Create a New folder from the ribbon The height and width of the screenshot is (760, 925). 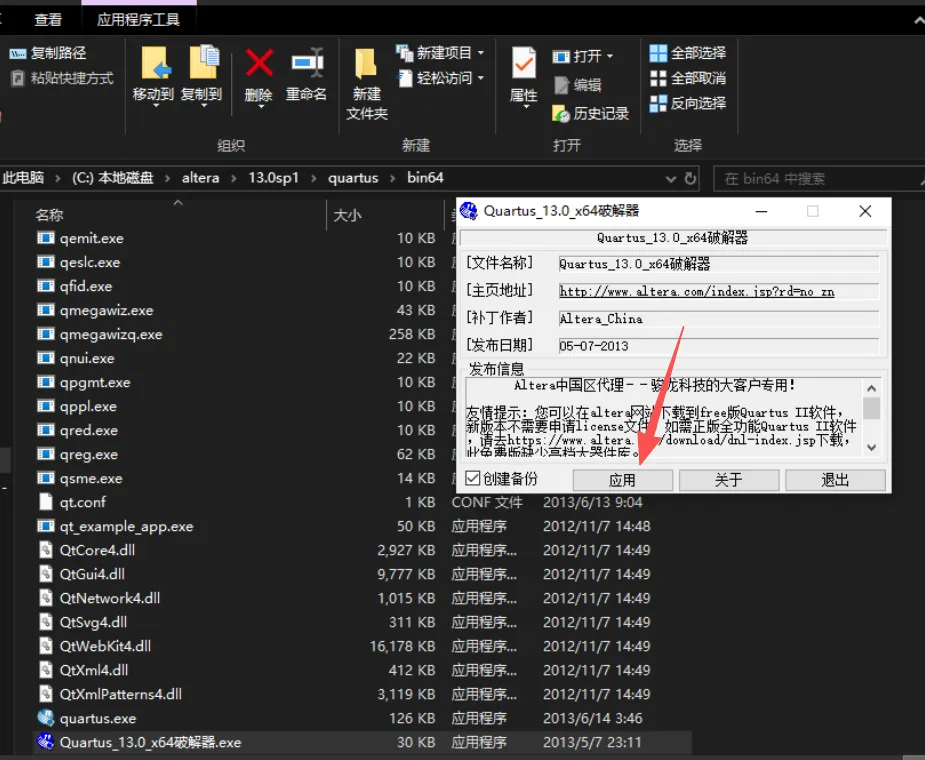coord(366,84)
